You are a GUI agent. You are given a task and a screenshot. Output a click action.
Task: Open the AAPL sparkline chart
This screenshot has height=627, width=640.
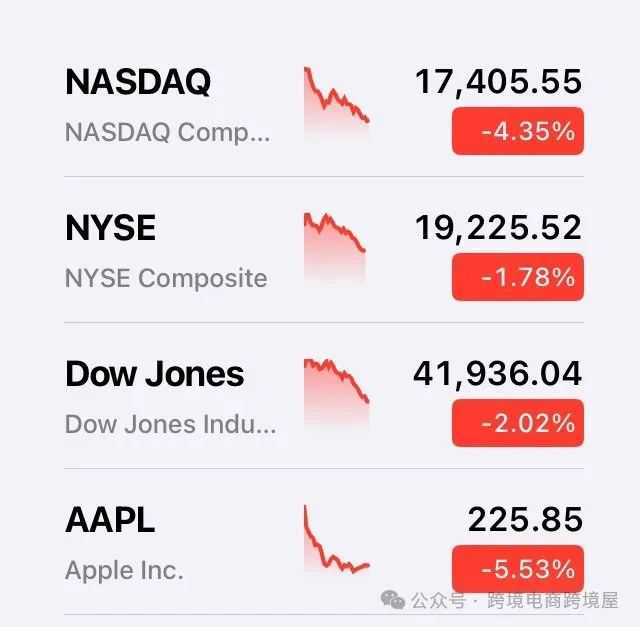pyautogui.click(x=337, y=542)
